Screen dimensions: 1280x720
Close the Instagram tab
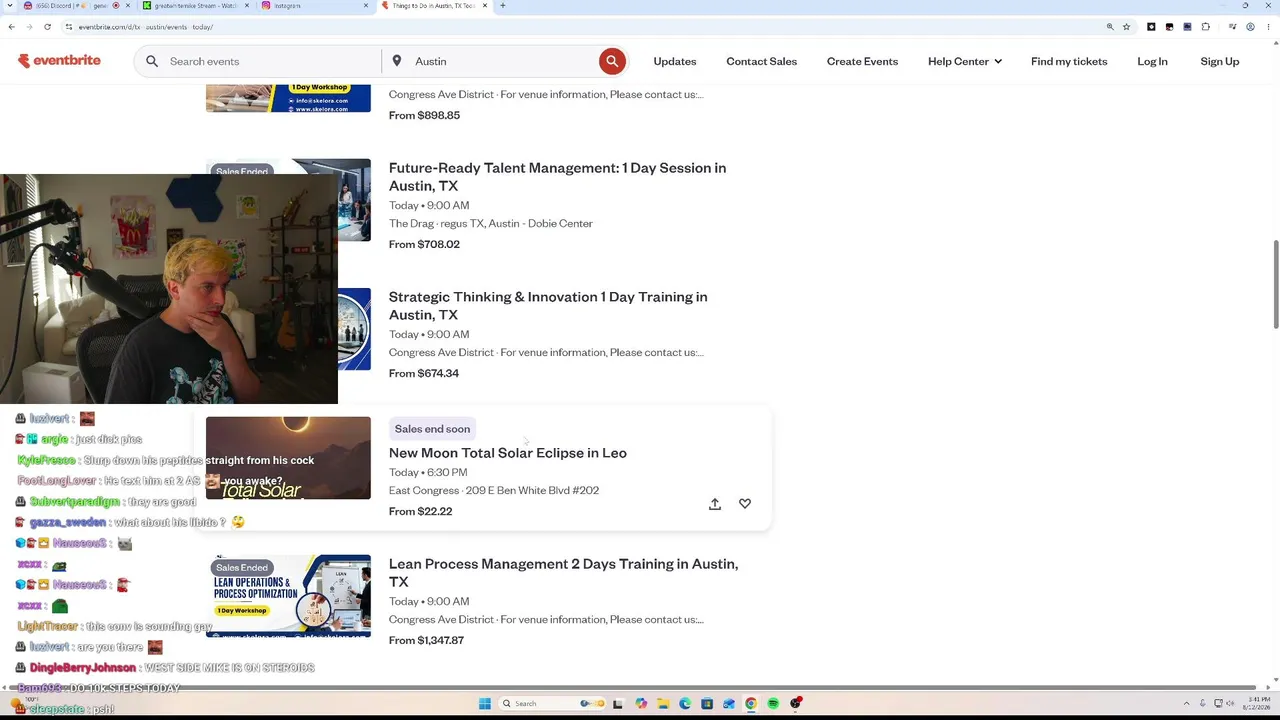coord(365,6)
